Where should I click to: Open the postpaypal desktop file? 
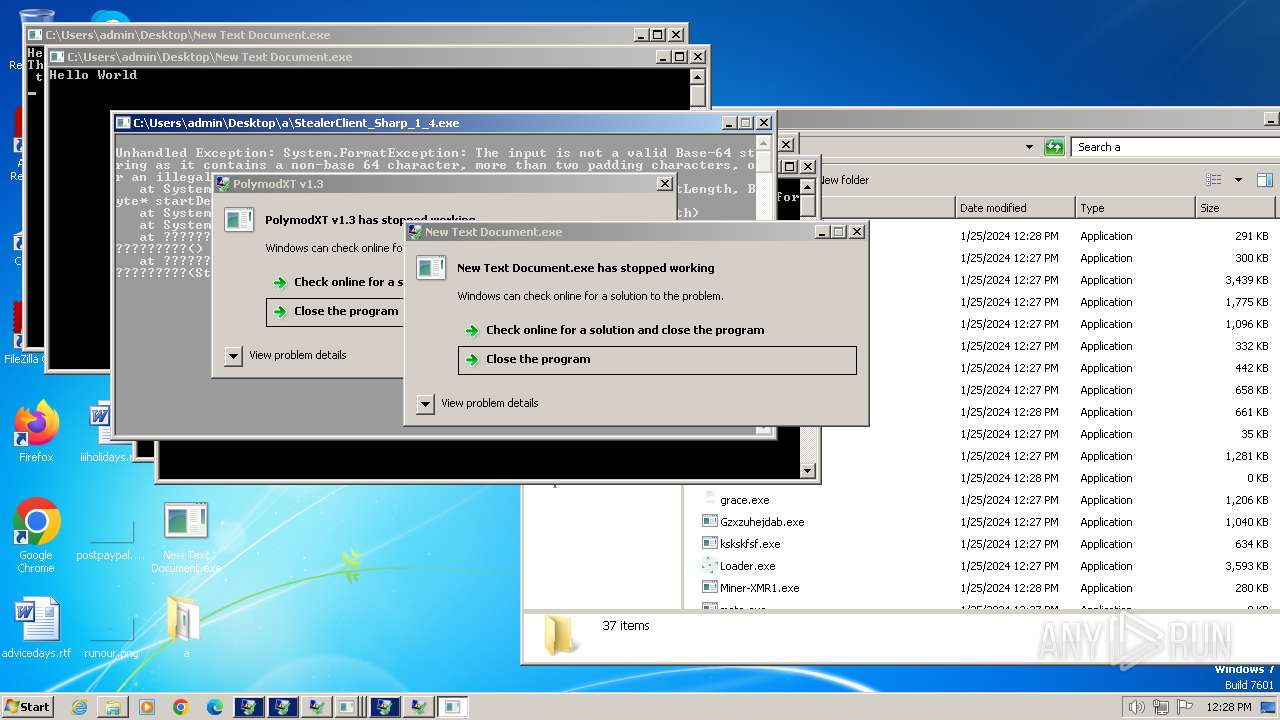tap(111, 536)
